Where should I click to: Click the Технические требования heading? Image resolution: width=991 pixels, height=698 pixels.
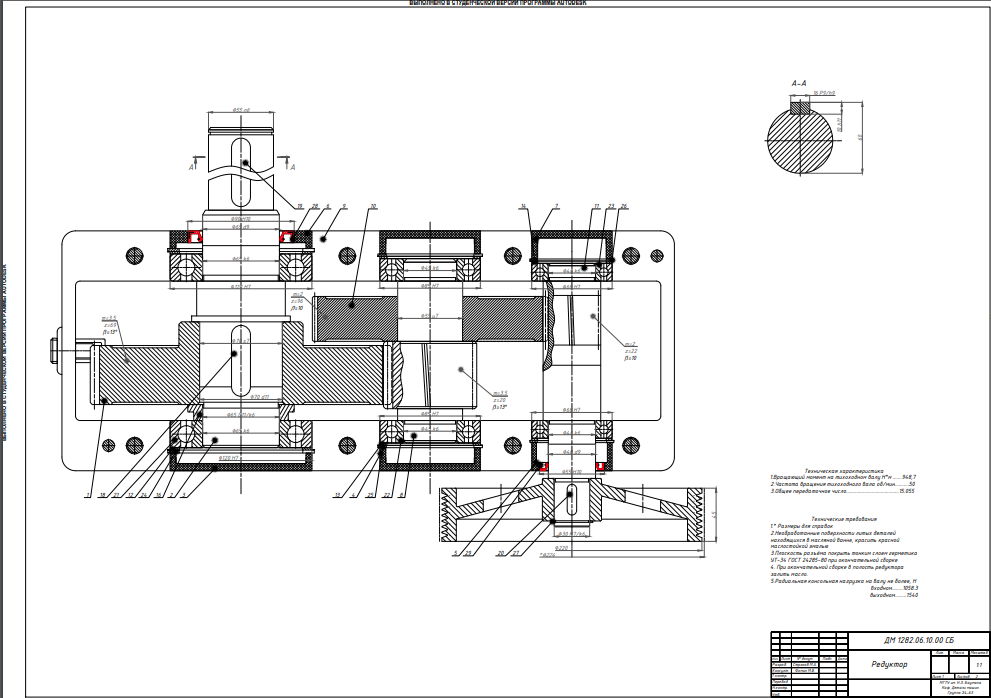(844, 519)
